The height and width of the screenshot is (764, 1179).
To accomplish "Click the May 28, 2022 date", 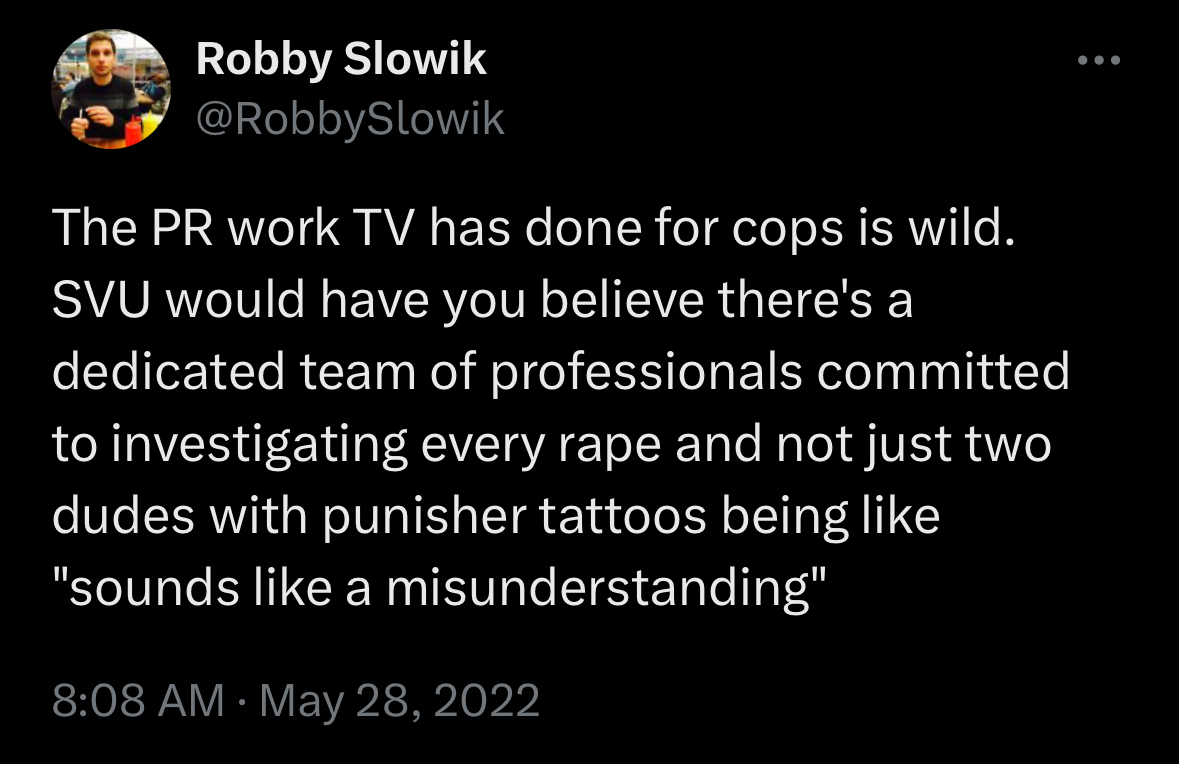I will (399, 700).
